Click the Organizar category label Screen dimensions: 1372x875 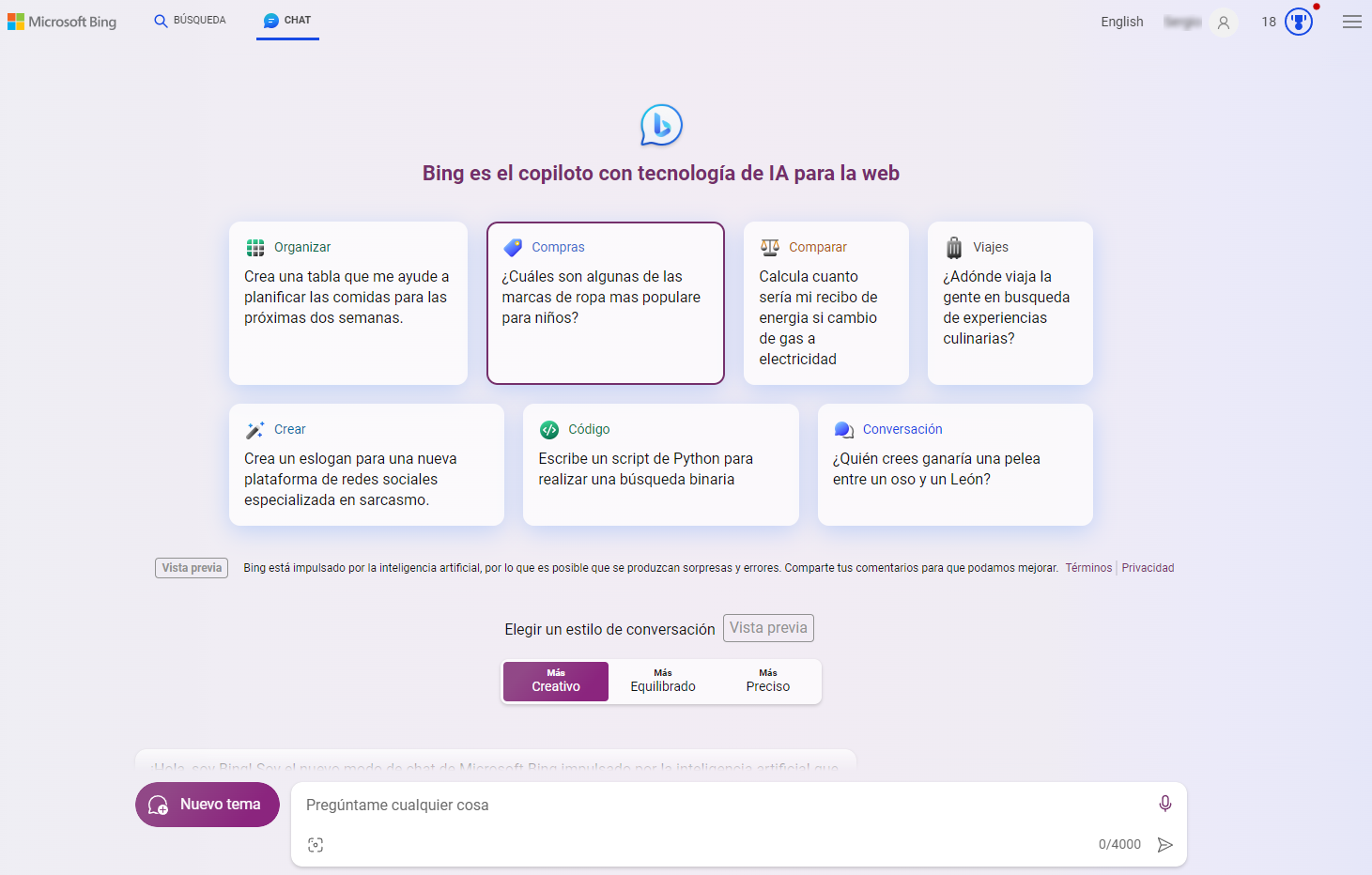point(302,247)
